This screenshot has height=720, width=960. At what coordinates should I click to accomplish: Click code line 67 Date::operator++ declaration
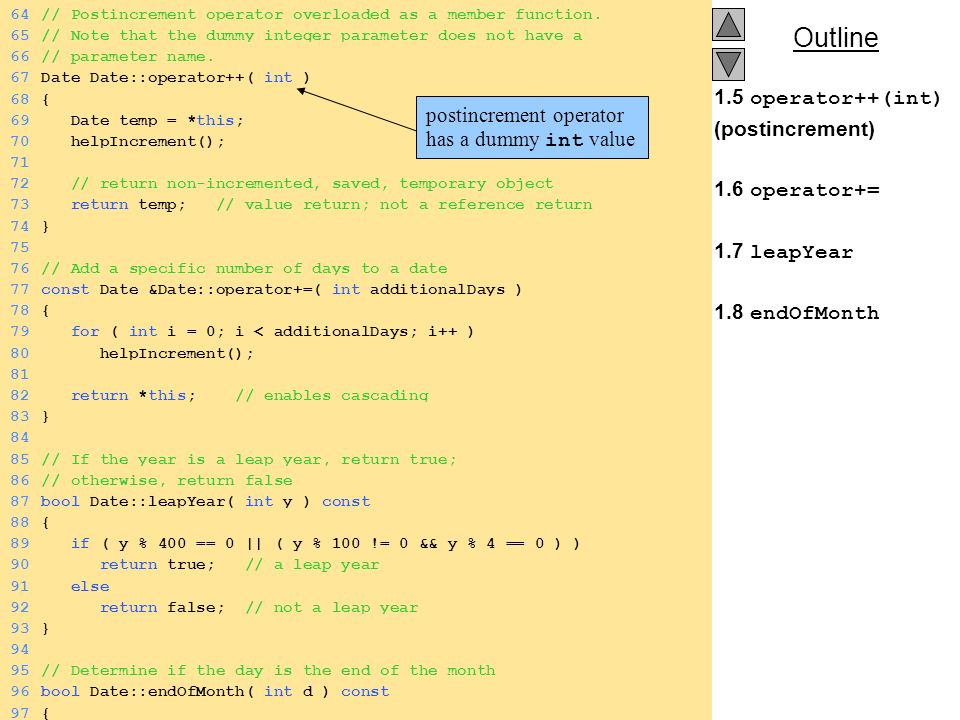click(x=175, y=78)
